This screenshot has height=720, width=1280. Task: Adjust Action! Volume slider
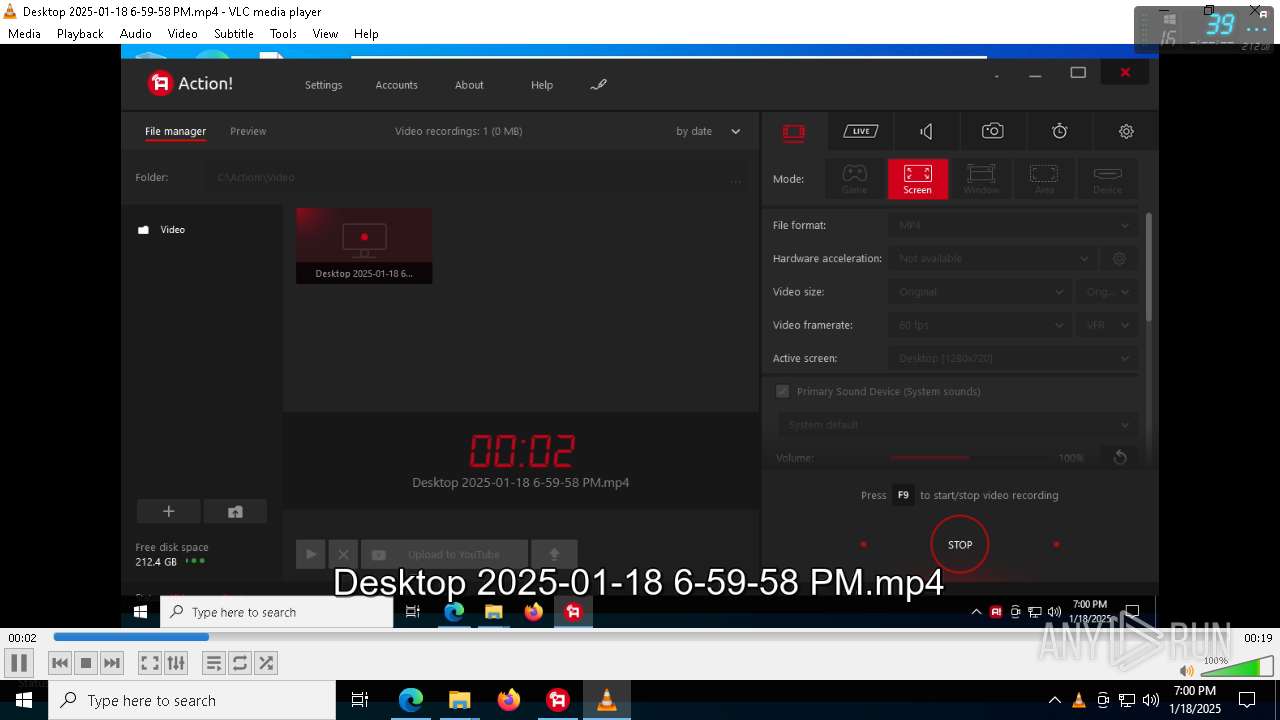(970, 457)
